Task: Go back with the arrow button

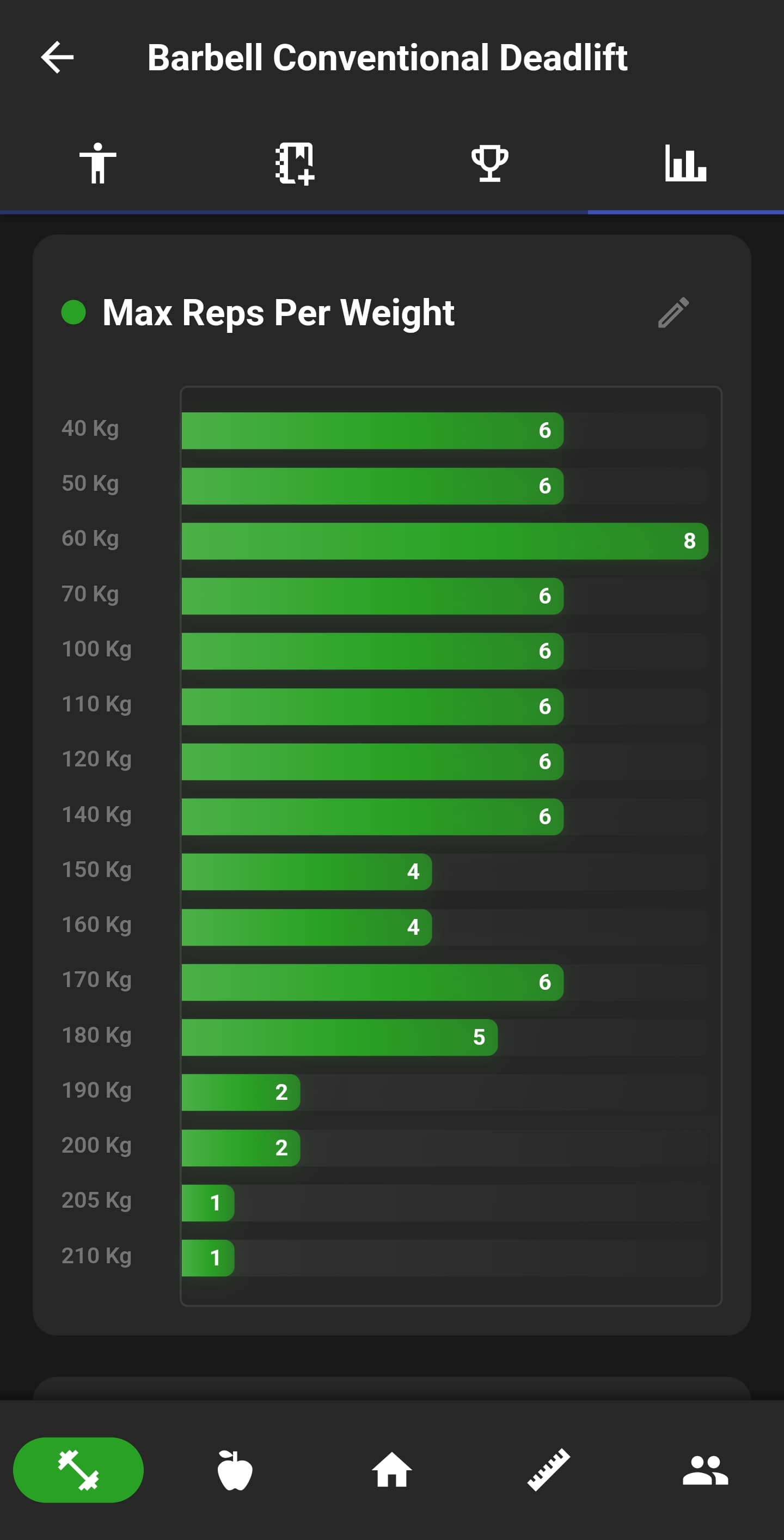Action: 57,57
